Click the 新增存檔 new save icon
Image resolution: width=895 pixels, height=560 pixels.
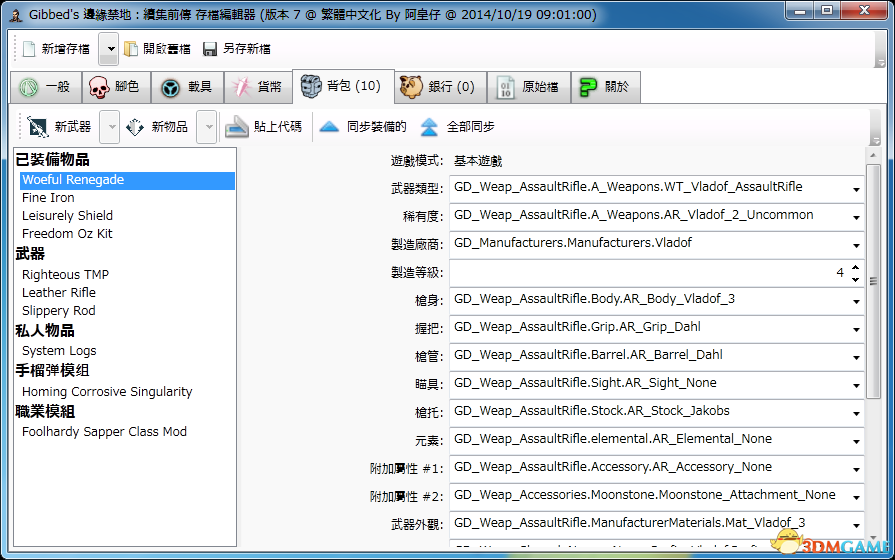[x=29, y=49]
